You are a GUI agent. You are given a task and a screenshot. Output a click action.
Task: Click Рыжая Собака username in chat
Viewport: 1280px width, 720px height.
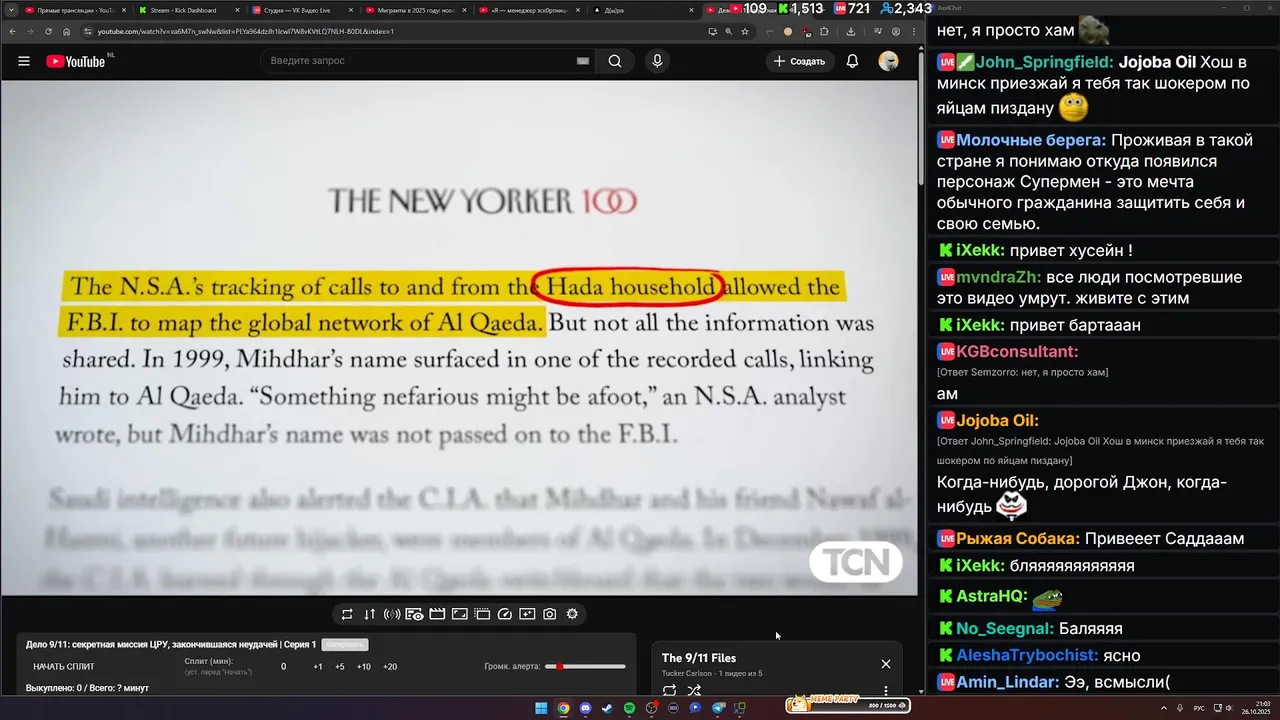[1018, 538]
